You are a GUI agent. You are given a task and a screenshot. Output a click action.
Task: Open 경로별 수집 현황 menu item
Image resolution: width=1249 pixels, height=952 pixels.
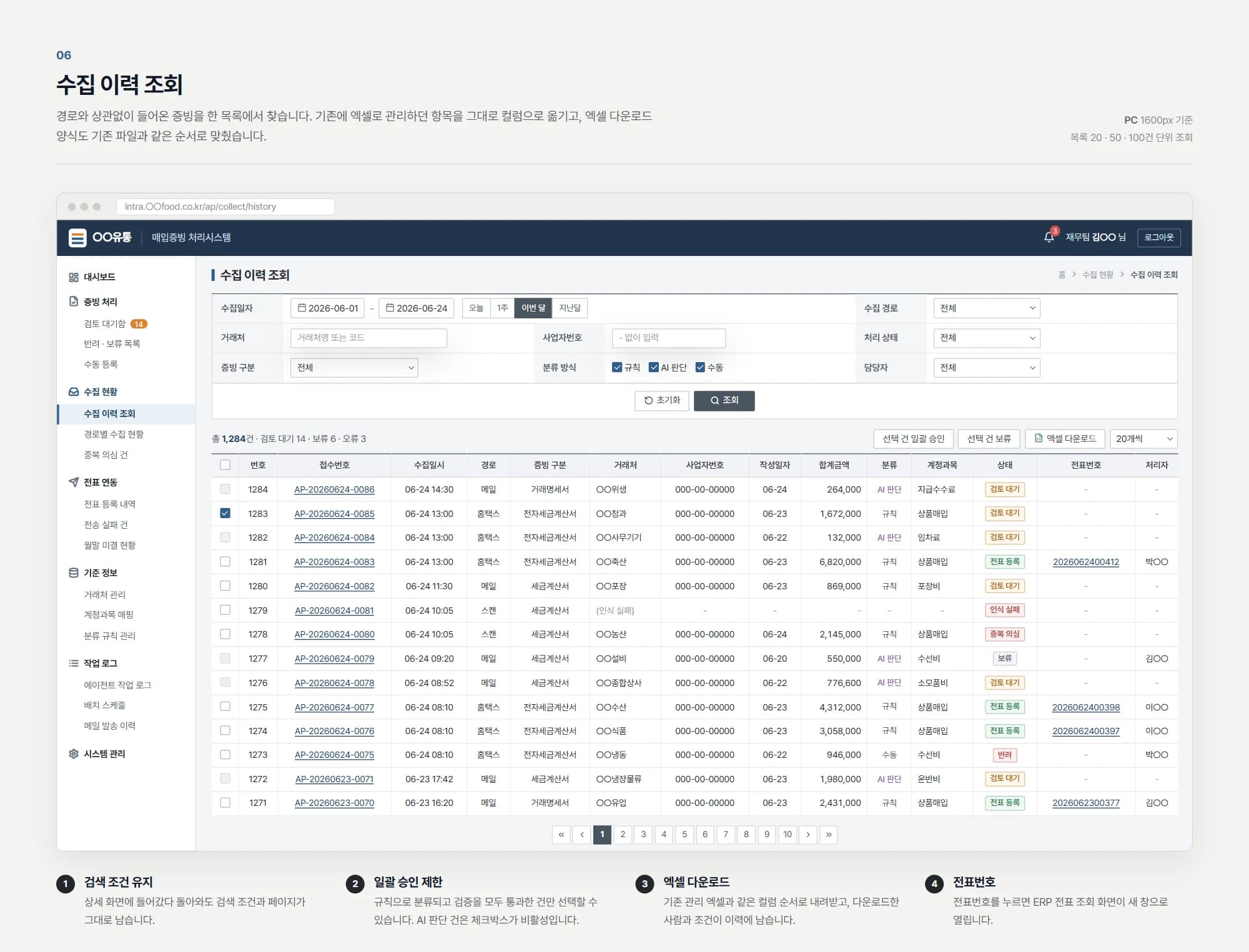(114, 434)
